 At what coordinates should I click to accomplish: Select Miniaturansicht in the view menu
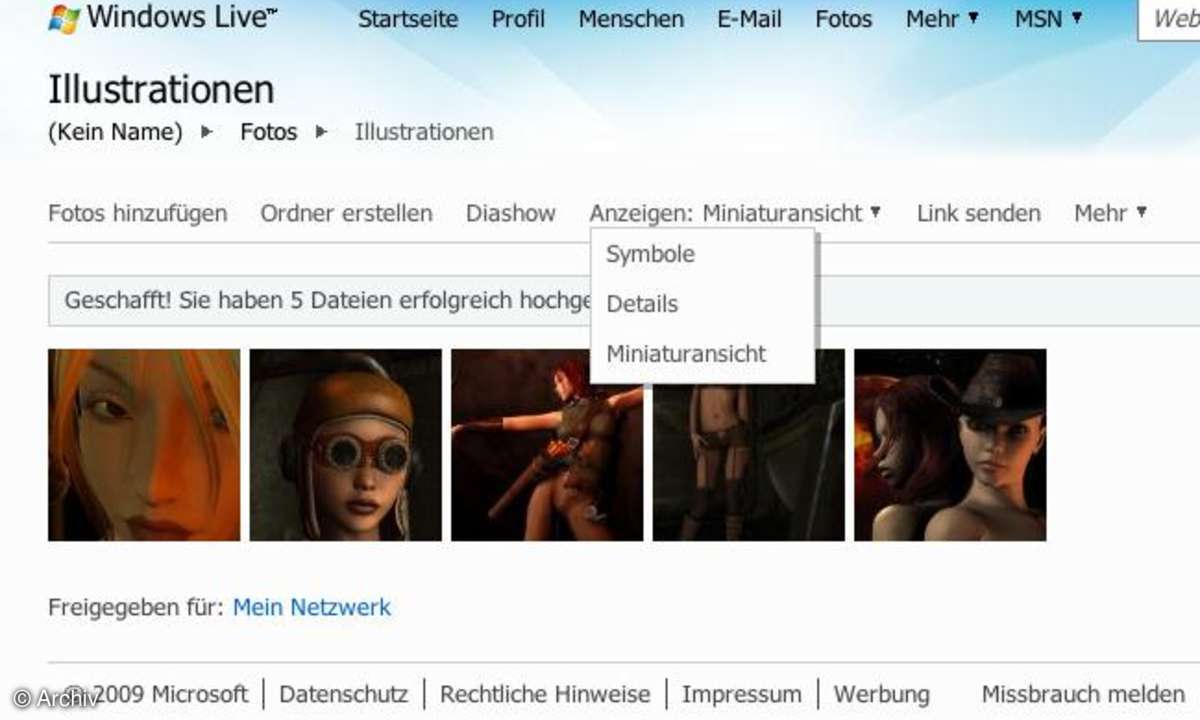coord(686,353)
